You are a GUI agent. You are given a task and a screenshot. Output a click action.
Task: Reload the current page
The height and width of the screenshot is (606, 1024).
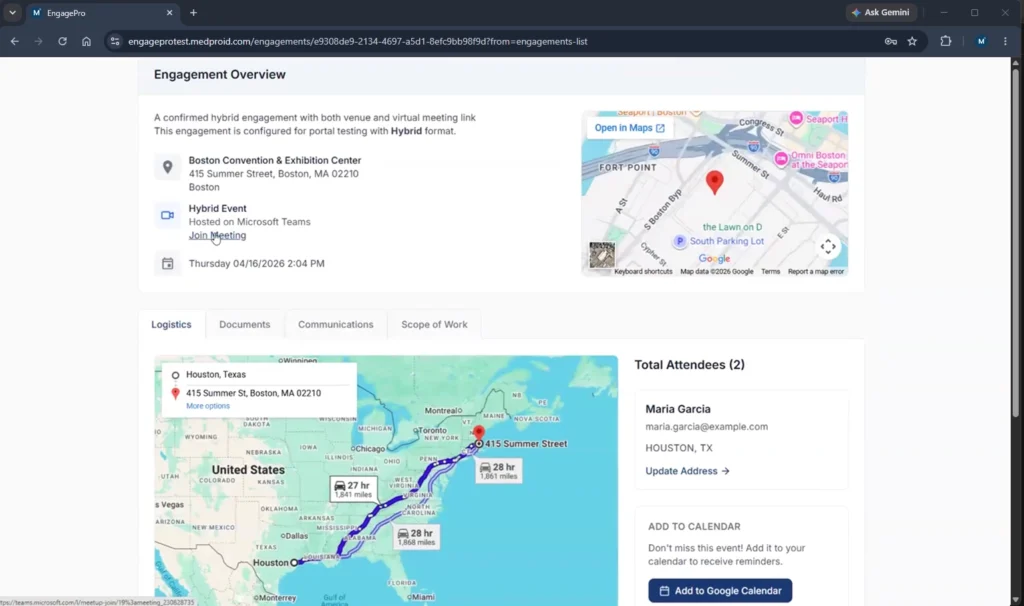coord(62,41)
